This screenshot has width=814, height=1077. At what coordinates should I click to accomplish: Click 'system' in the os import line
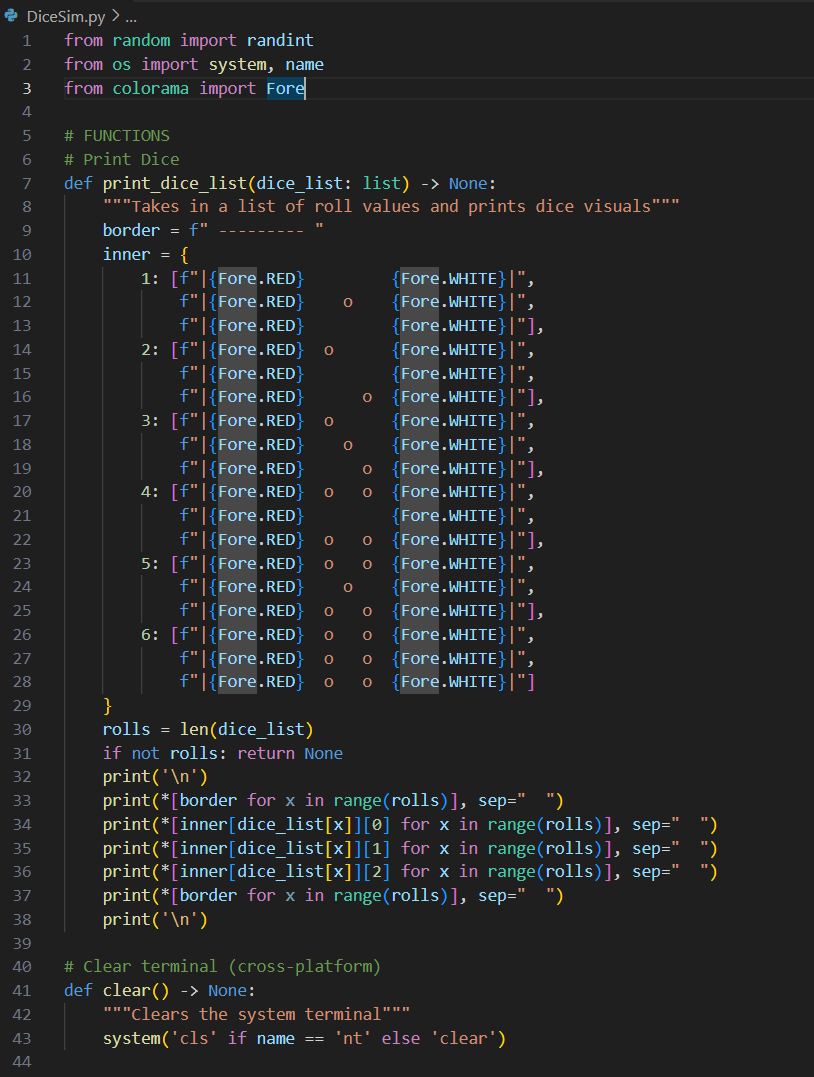point(238,65)
